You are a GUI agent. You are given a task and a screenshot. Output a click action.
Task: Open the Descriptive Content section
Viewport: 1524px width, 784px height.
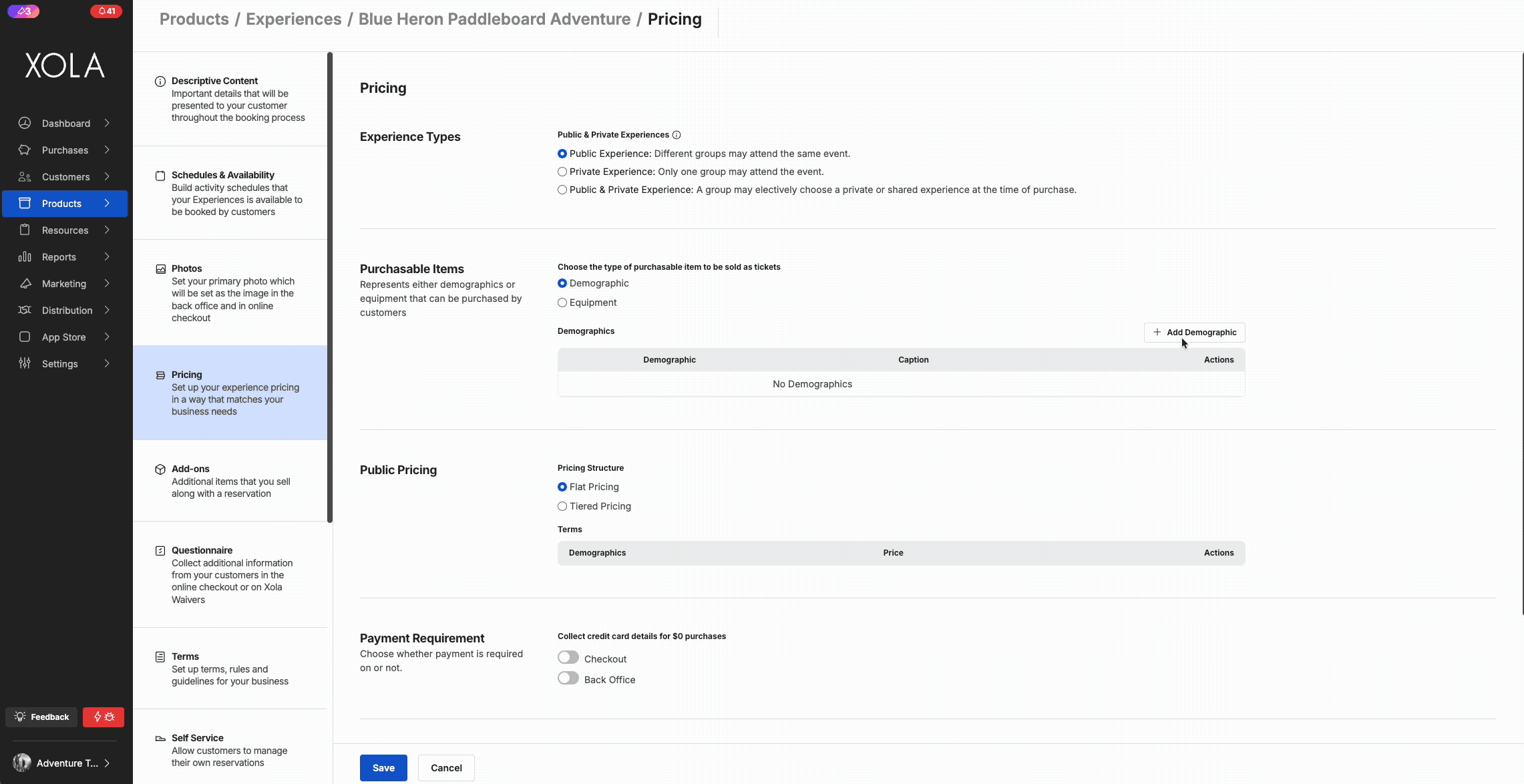[230, 99]
